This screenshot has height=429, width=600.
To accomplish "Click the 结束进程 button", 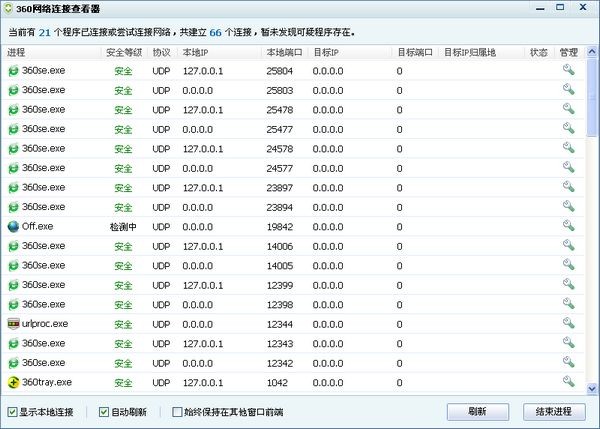I will (553, 411).
